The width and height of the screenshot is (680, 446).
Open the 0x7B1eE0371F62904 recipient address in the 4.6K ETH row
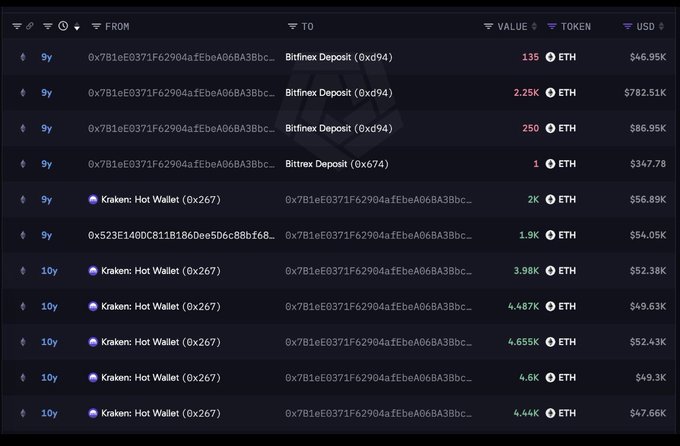tap(378, 377)
